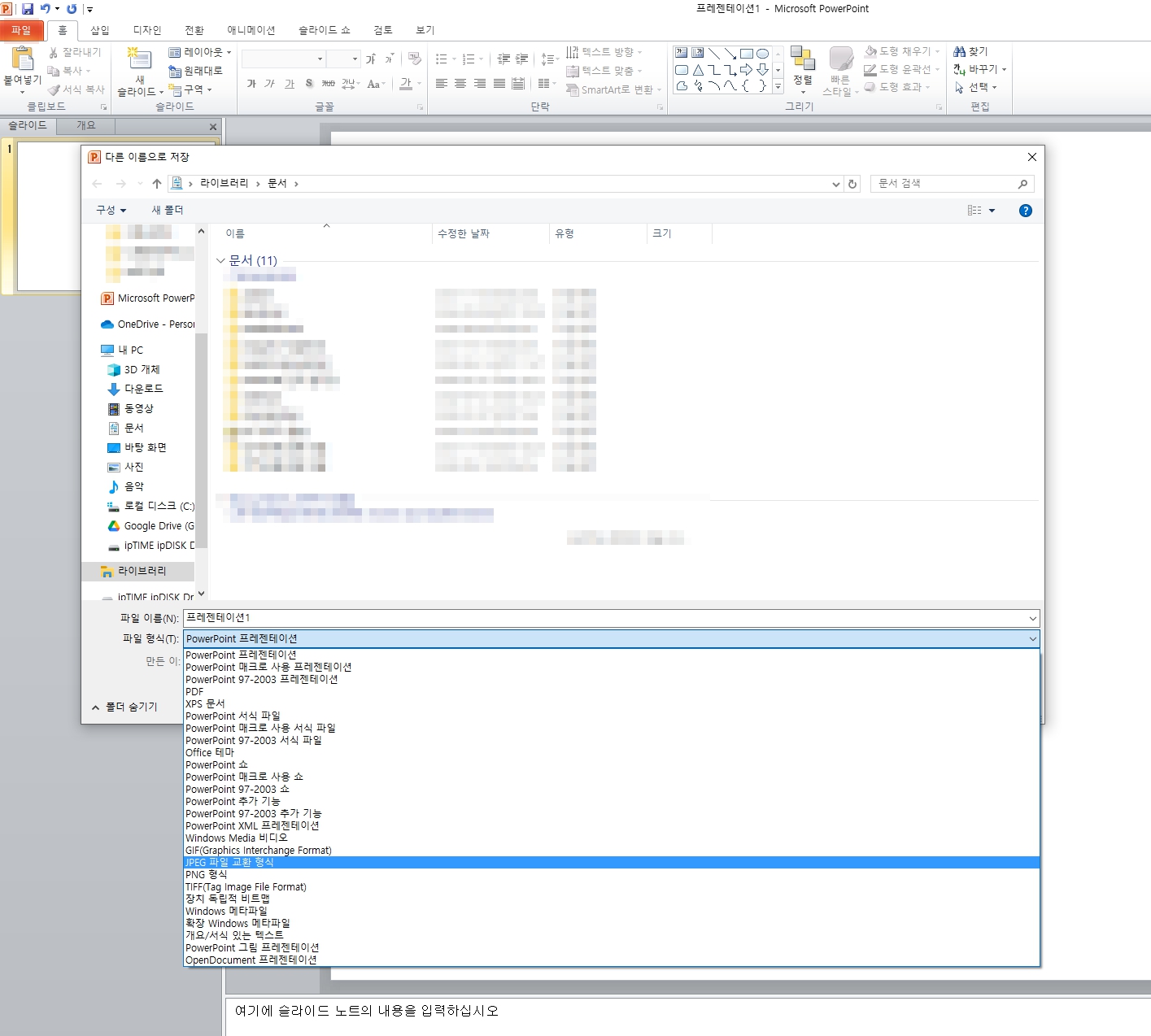Switch to the 슬라이드 쇼 tab
The height and width of the screenshot is (1036, 1151).
point(325,30)
